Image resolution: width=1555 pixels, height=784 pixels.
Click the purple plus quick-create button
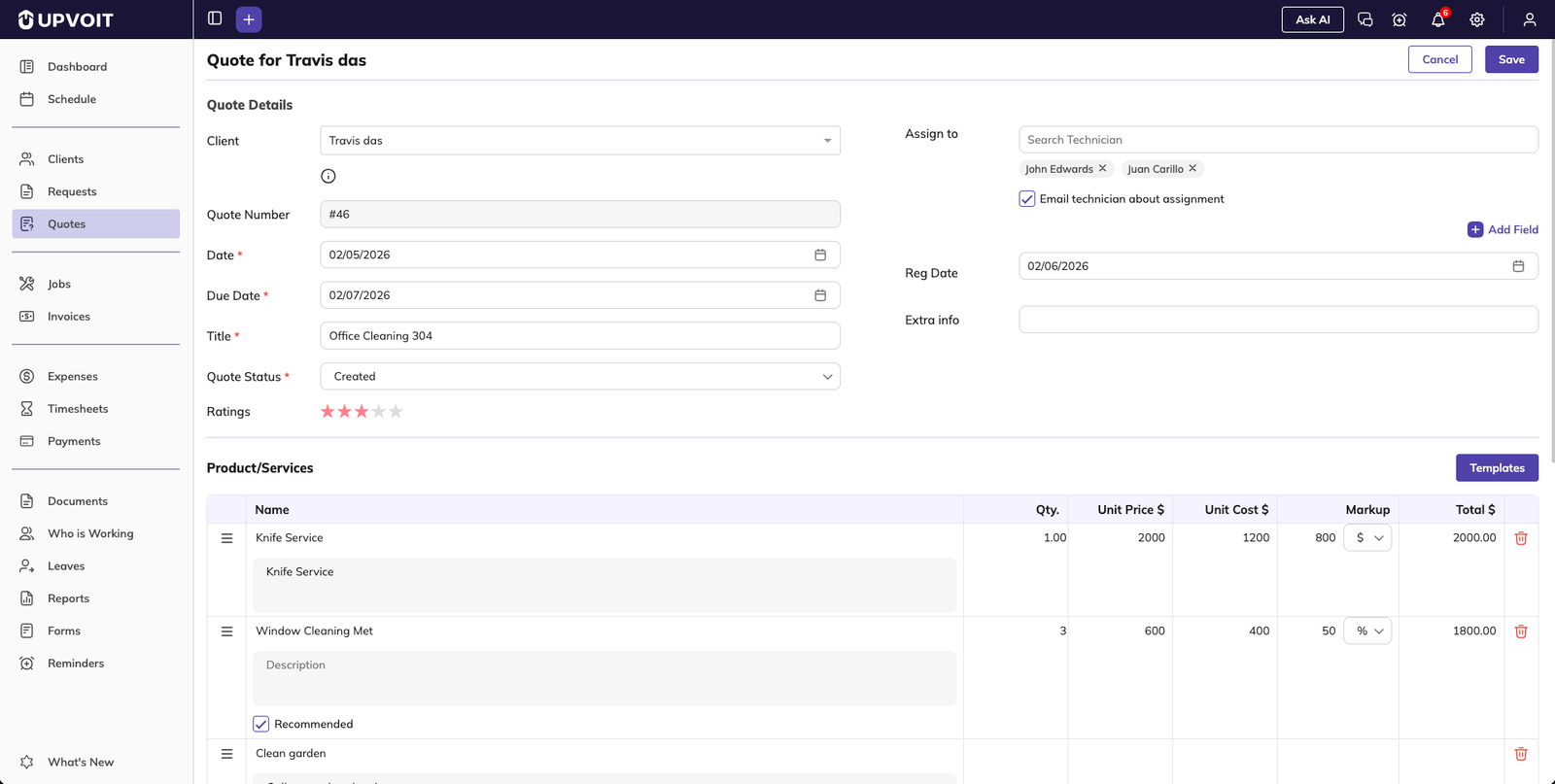pyautogui.click(x=249, y=19)
